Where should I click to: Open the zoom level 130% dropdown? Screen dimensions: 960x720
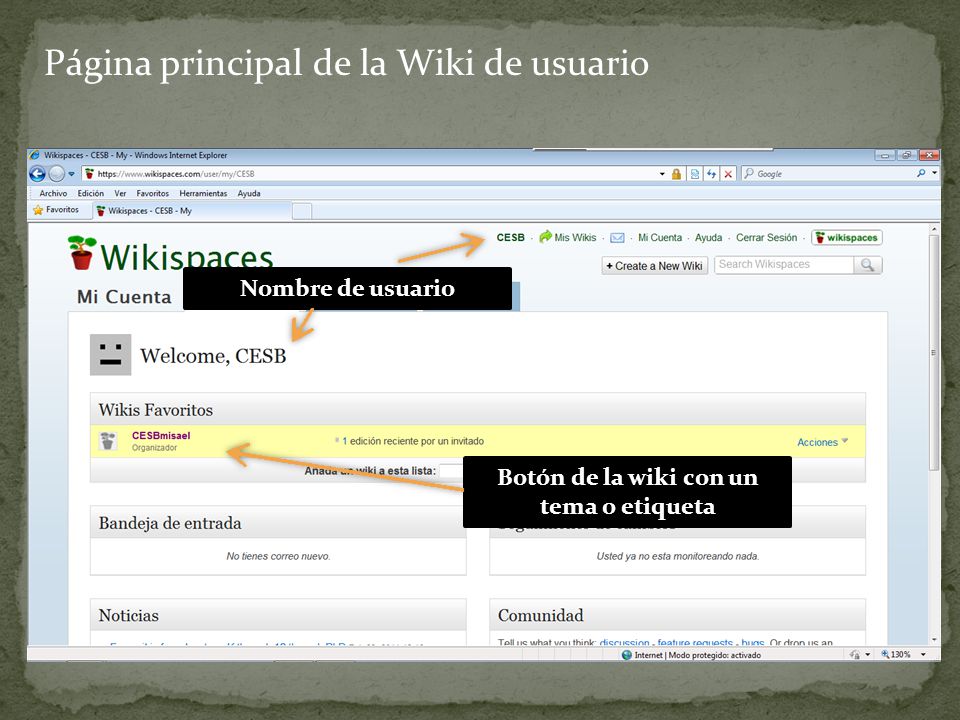point(923,654)
